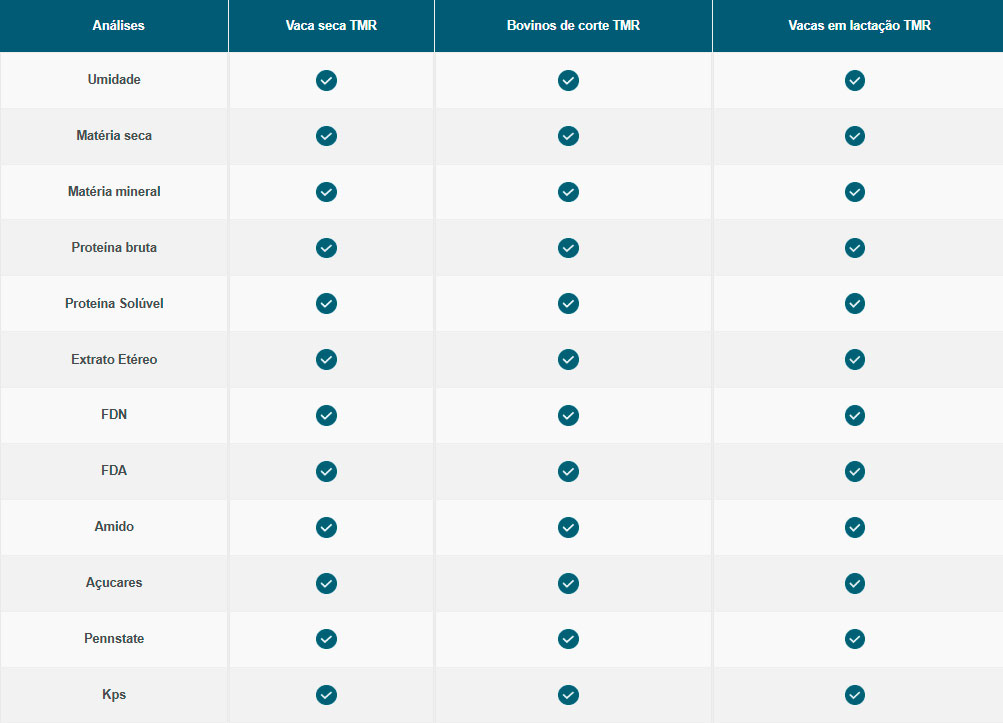Click the Pennstate row label

[114, 639]
